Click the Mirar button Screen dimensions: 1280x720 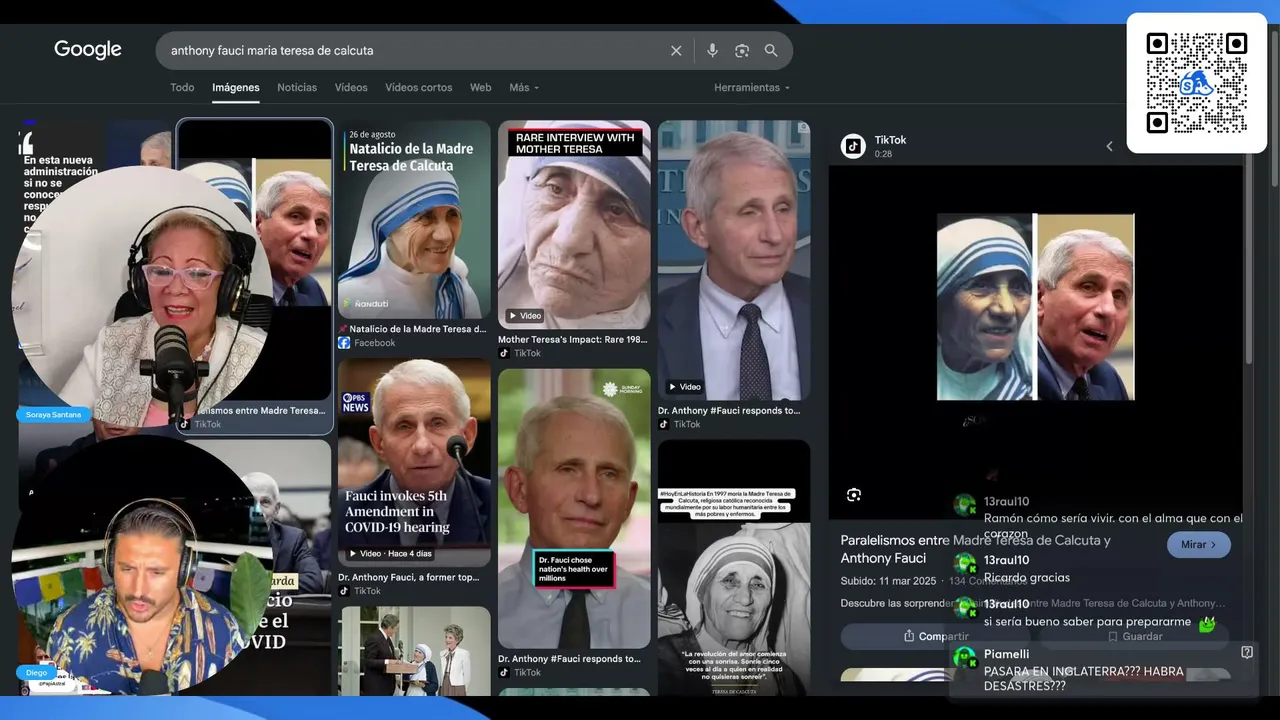pyautogui.click(x=1199, y=545)
